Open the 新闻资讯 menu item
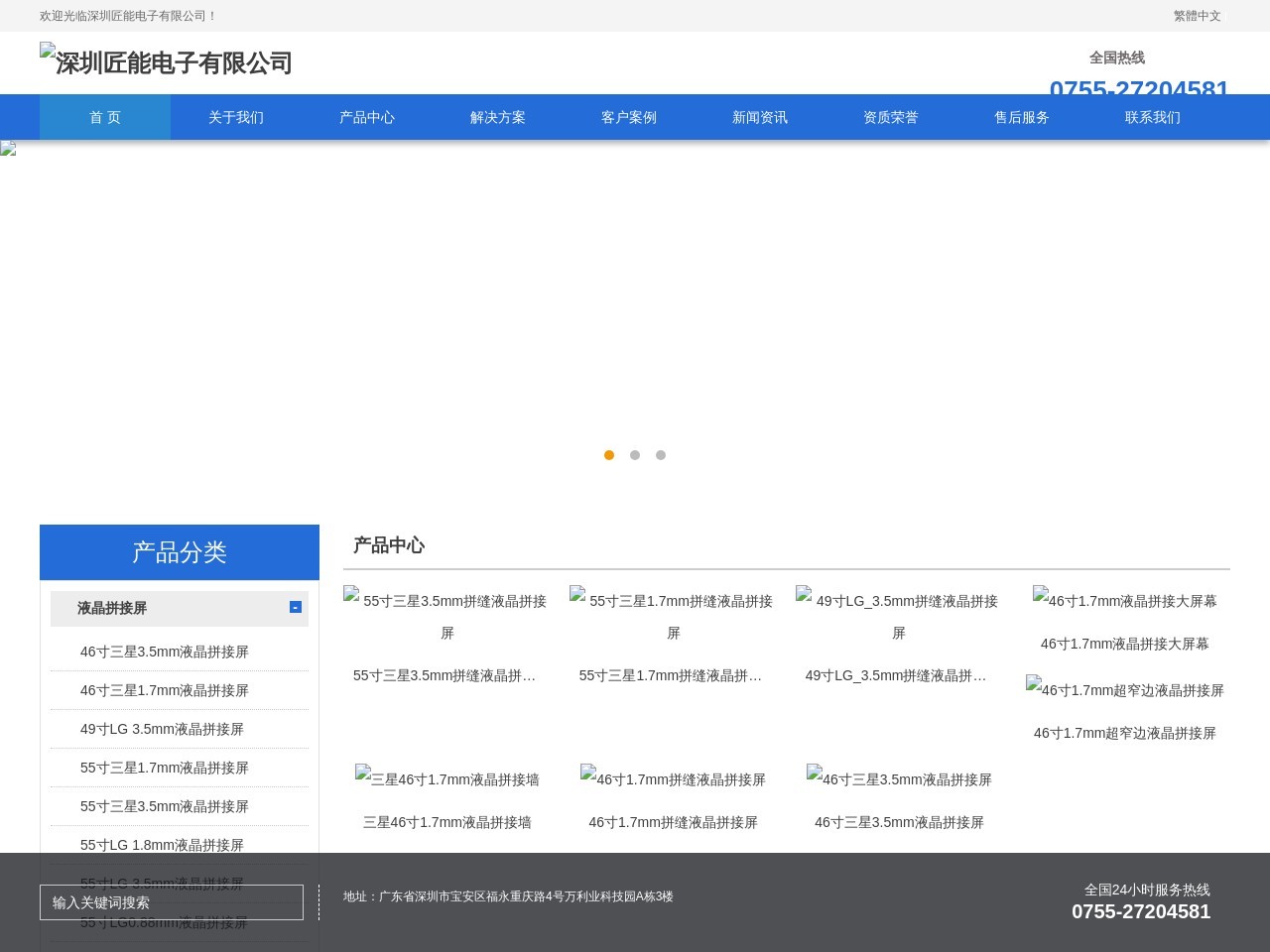1270x952 pixels. (x=759, y=117)
